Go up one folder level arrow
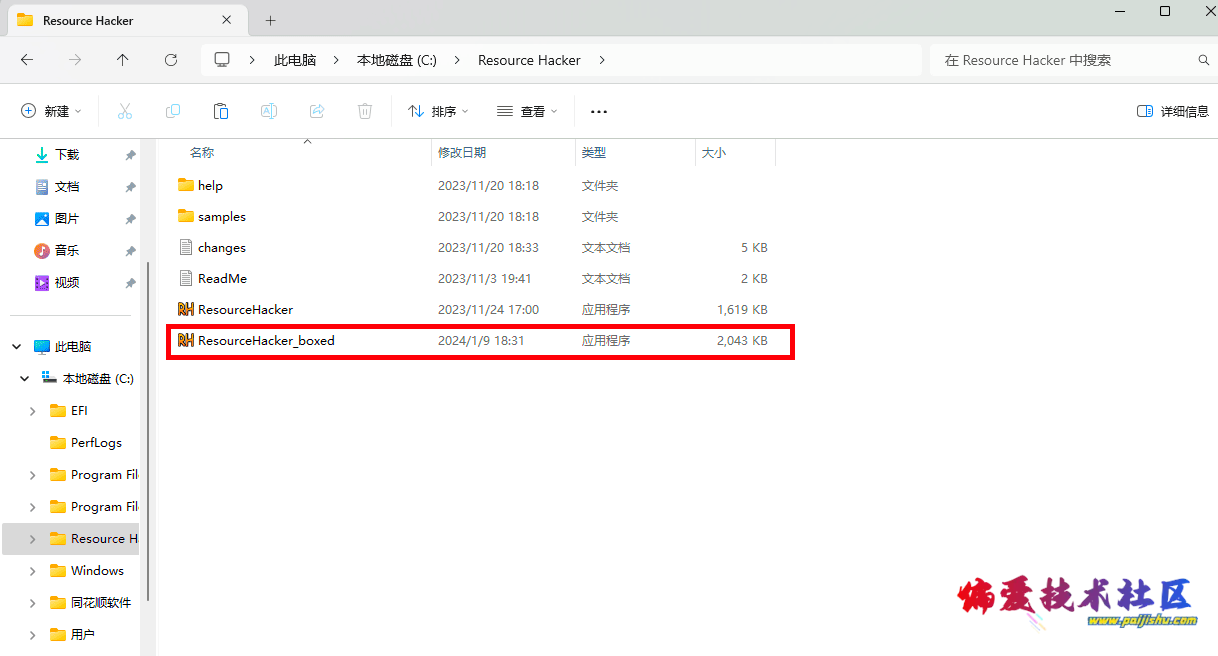 point(123,60)
